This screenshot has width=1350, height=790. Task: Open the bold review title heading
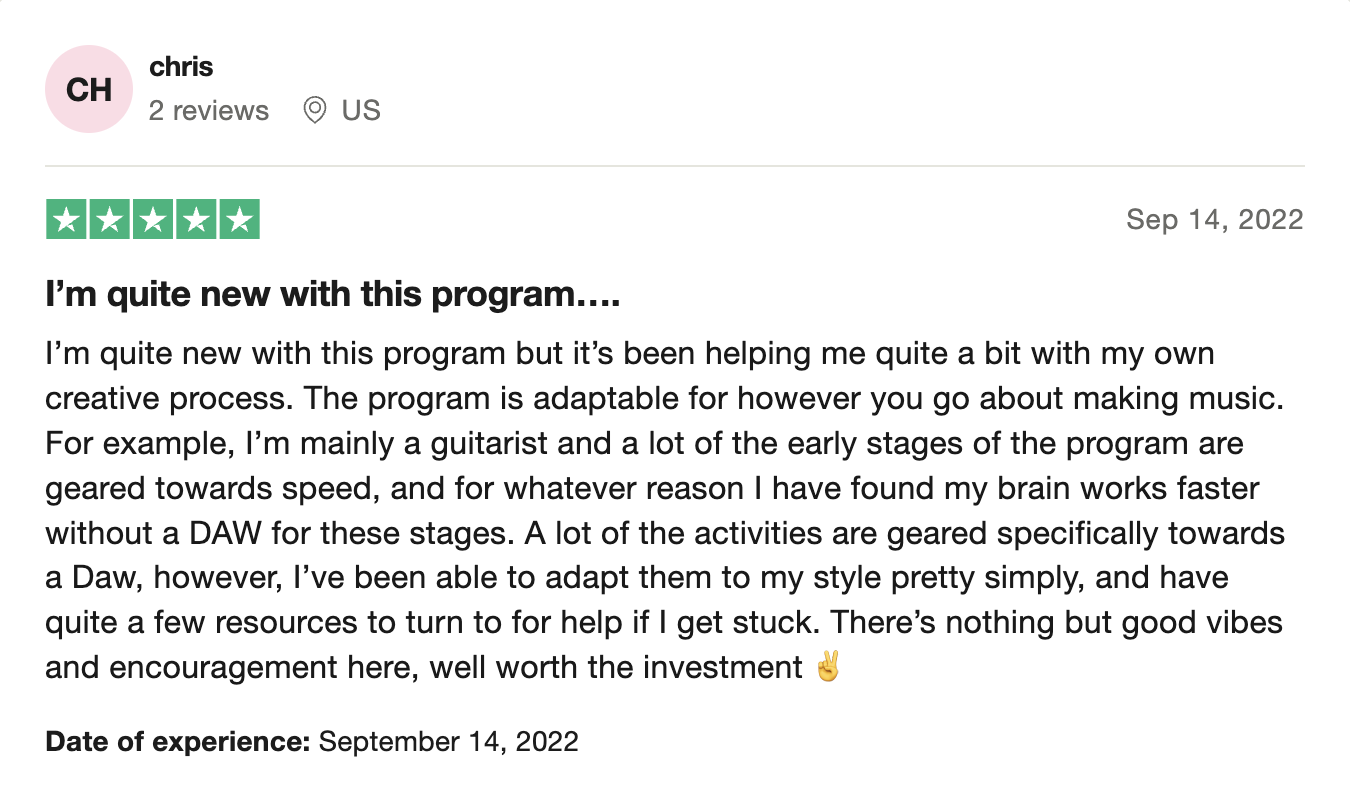(x=333, y=296)
